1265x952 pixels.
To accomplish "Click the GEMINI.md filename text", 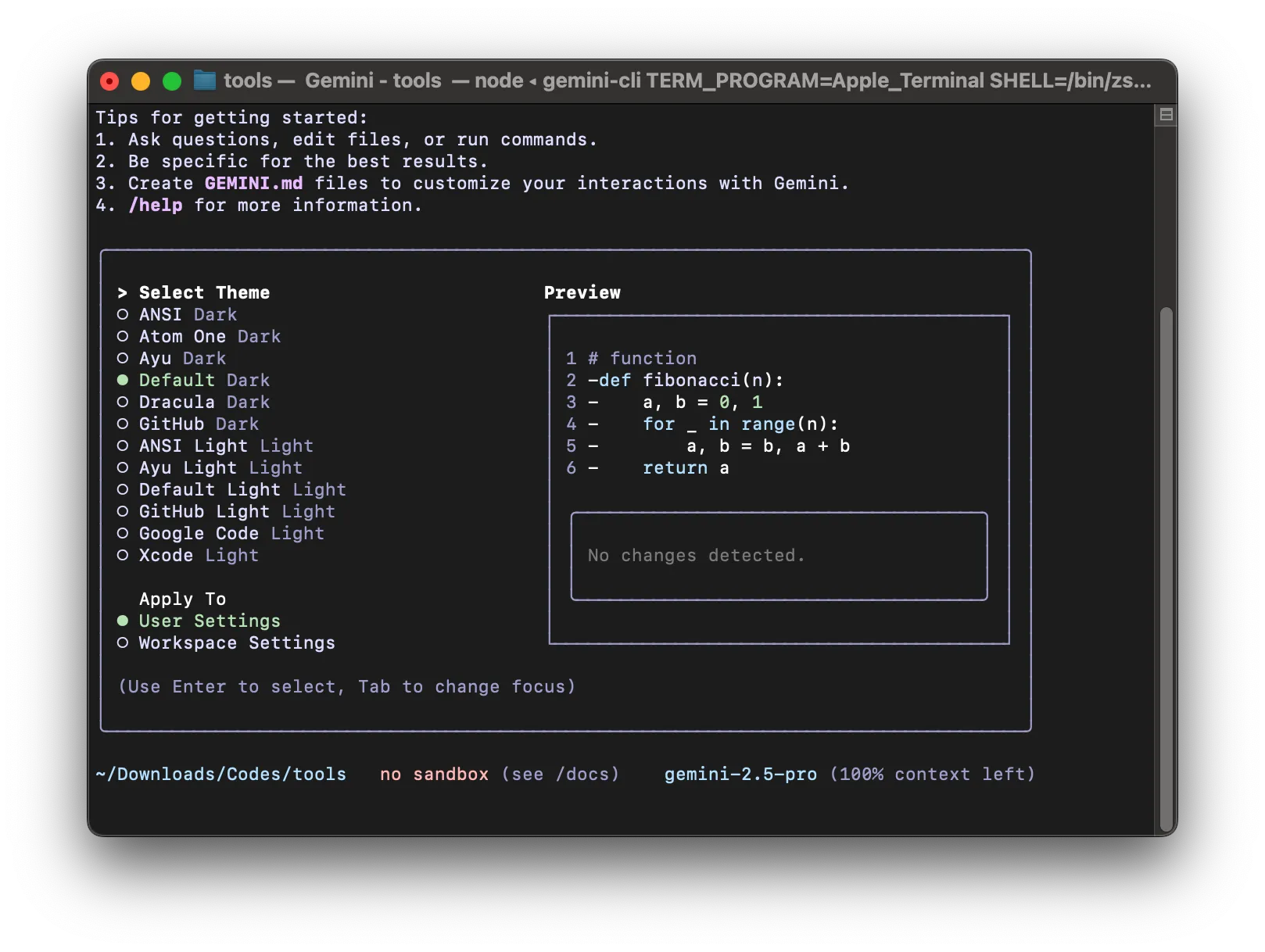I will click(253, 183).
